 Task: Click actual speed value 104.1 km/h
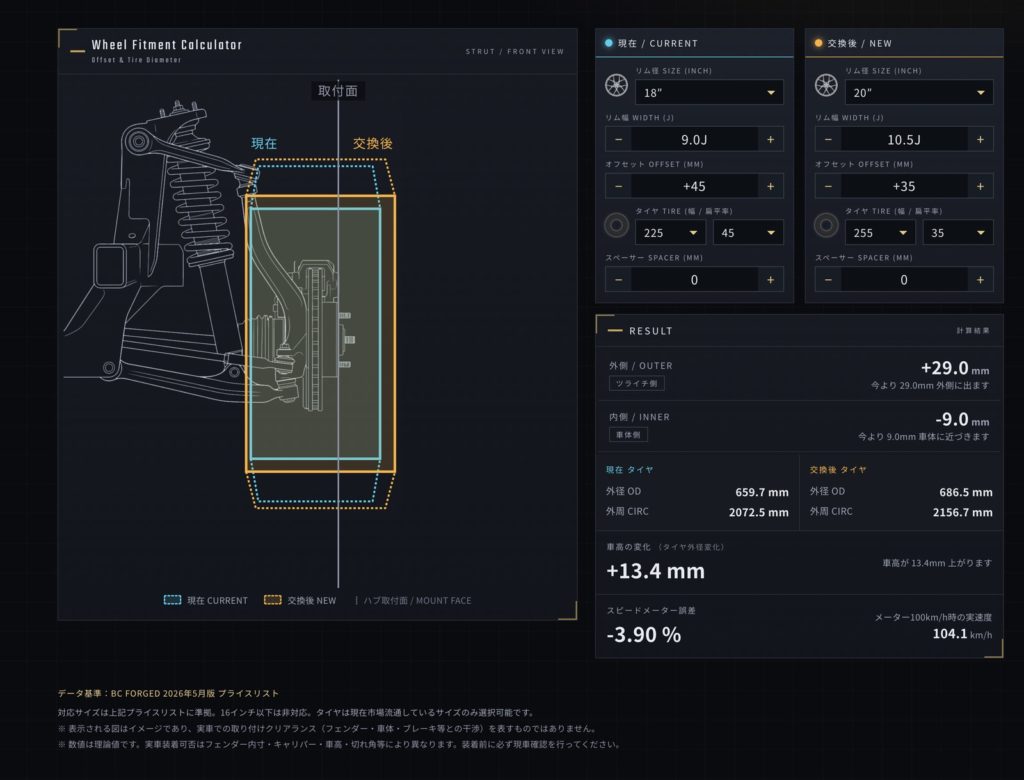pyautogui.click(x=962, y=633)
